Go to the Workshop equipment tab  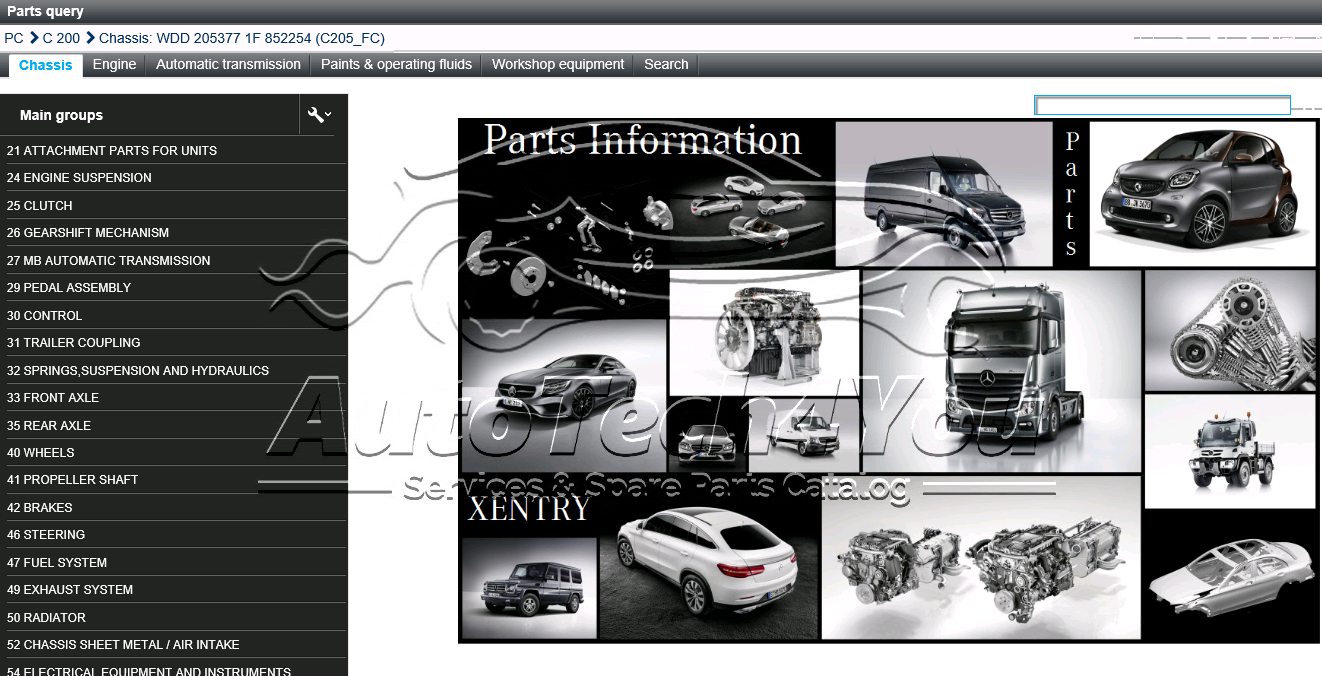click(x=558, y=64)
